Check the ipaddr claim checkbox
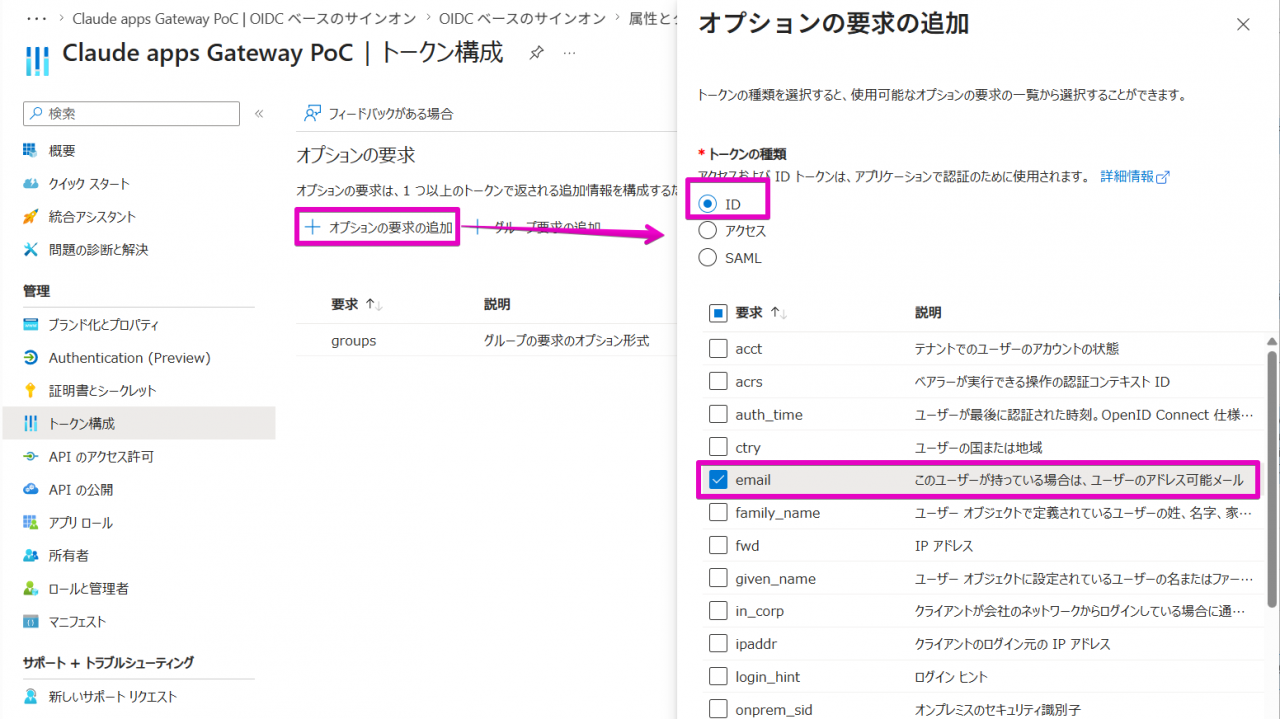Image resolution: width=1280 pixels, height=719 pixels. pos(718,644)
